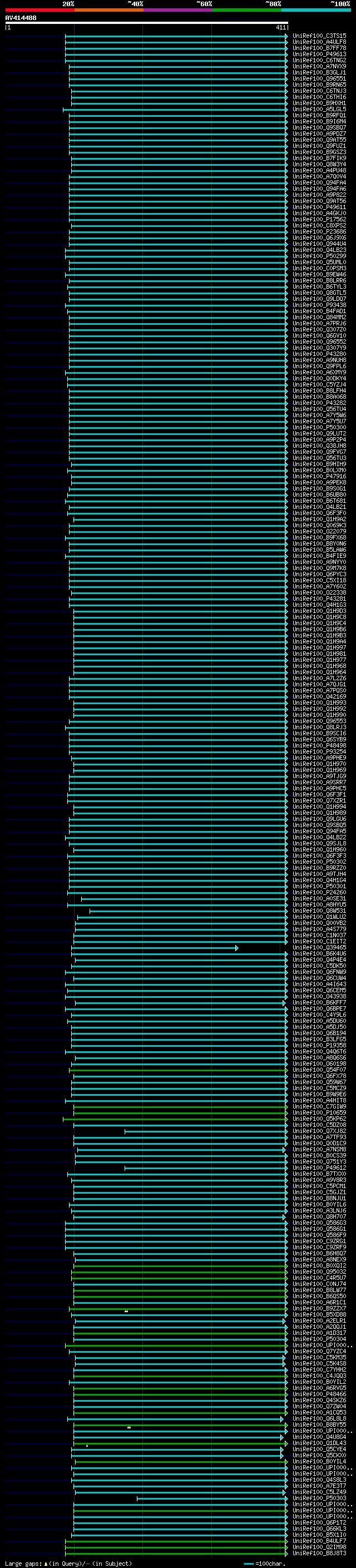Select UniRef100_A4S779 entry
The height and width of the screenshot is (1568, 356).
pos(319,929)
